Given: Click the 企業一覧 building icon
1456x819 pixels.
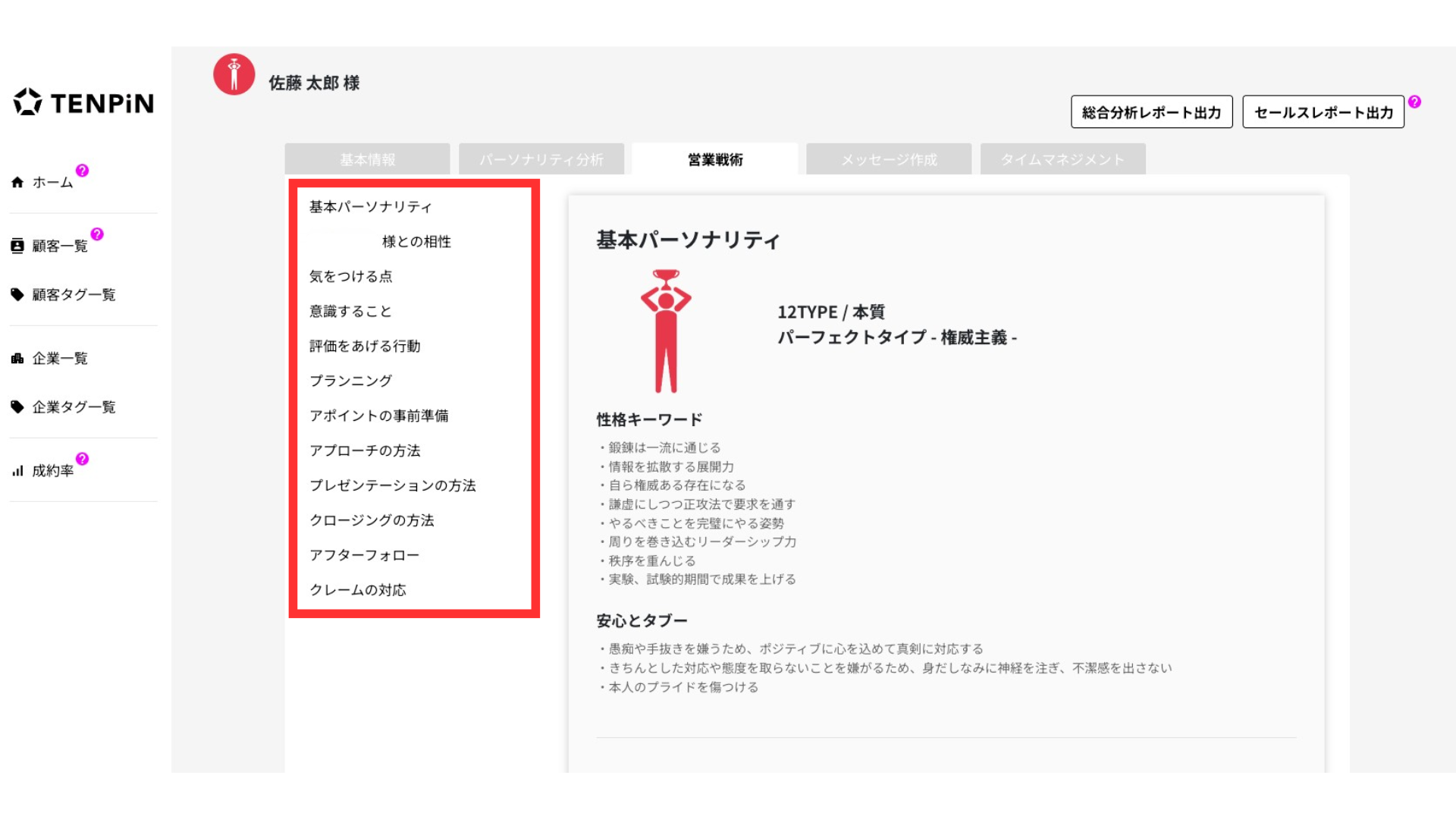Looking at the screenshot, I should 17,358.
